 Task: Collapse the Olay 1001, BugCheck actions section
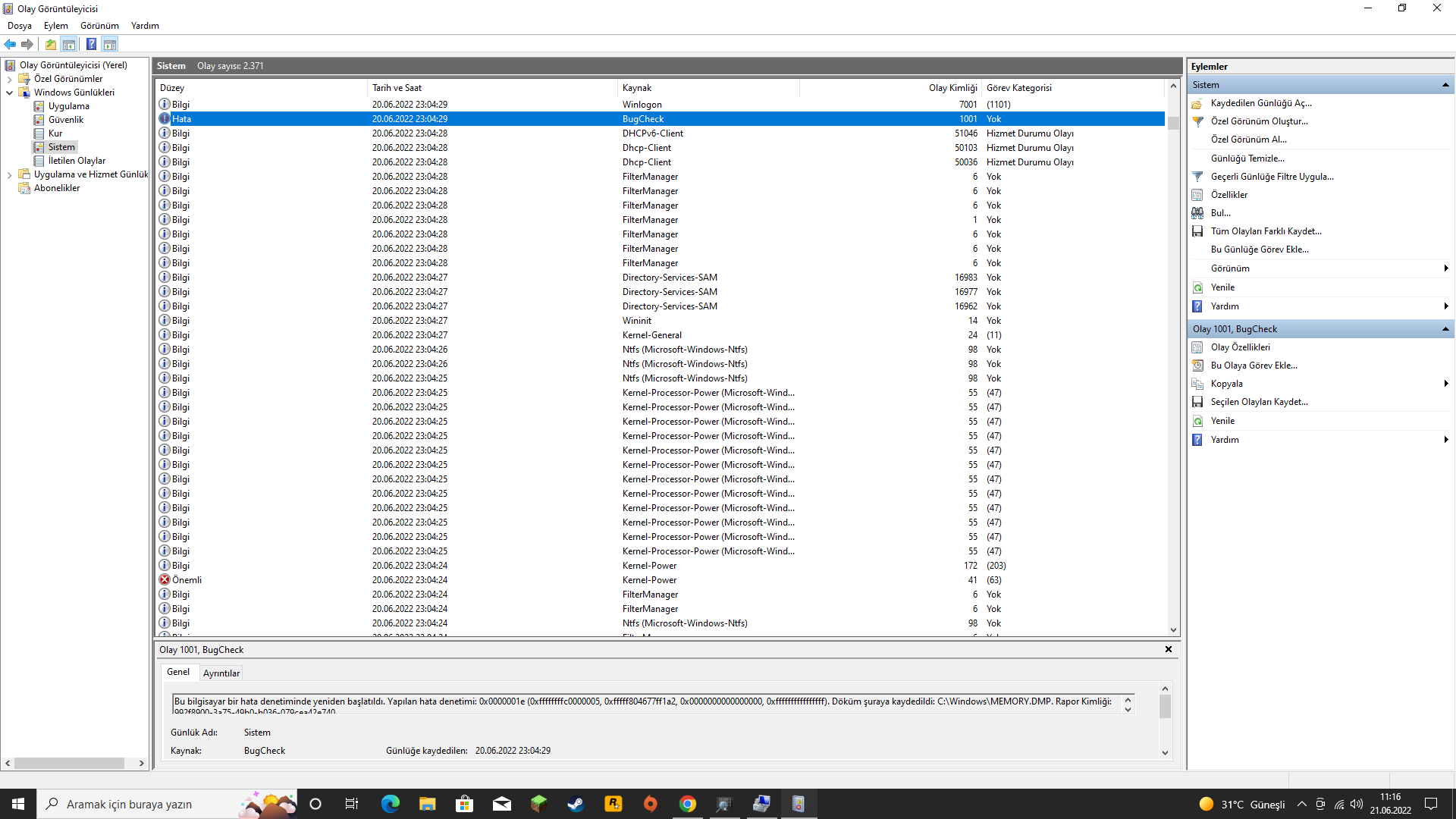pyautogui.click(x=1445, y=329)
